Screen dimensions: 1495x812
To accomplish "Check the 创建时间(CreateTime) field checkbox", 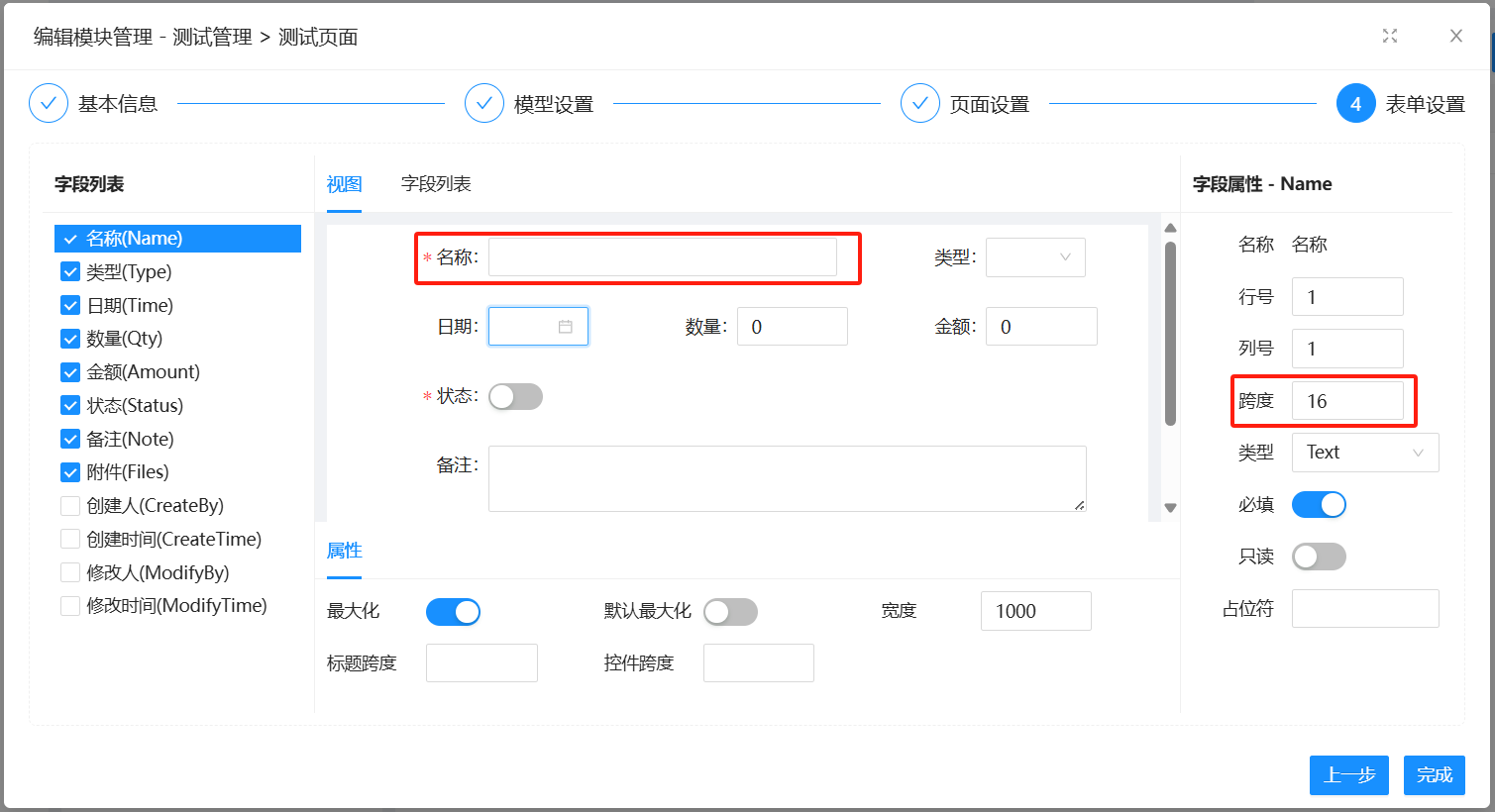I will [x=70, y=539].
